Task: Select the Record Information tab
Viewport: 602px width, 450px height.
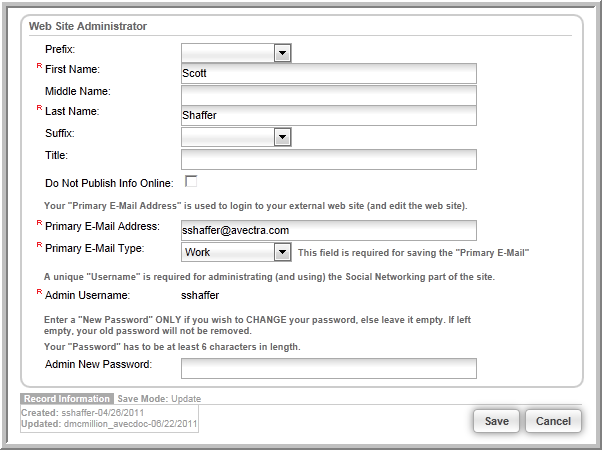Action: point(67,399)
